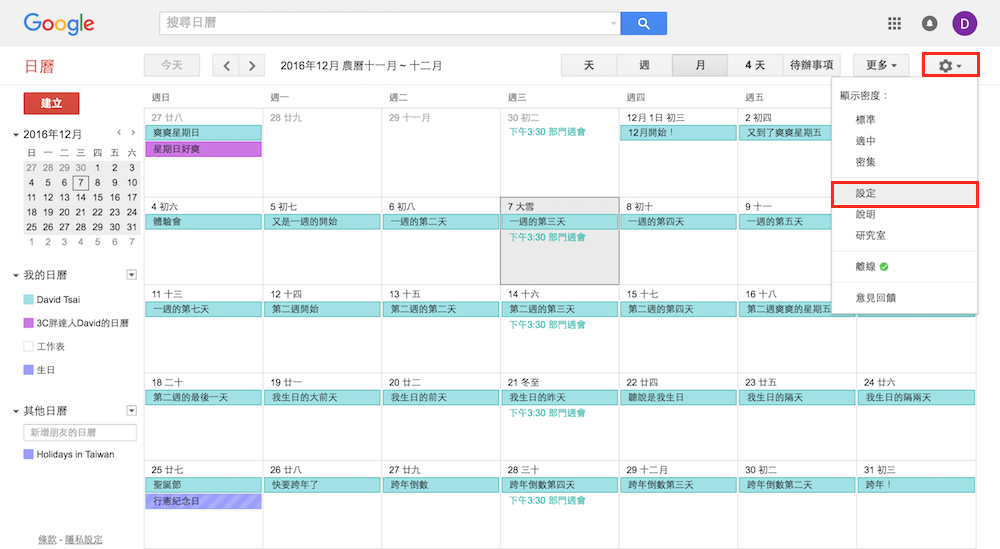Screen dimensions: 1000x549
Task: Click the red 建立 button
Action: (x=51, y=103)
